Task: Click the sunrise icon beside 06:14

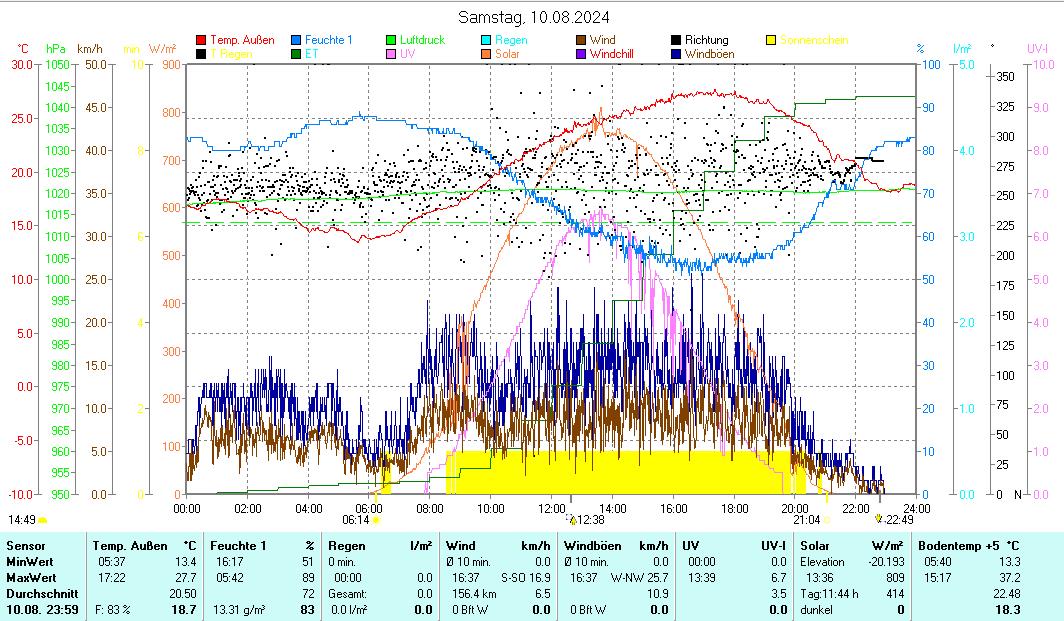Action: pos(377,520)
